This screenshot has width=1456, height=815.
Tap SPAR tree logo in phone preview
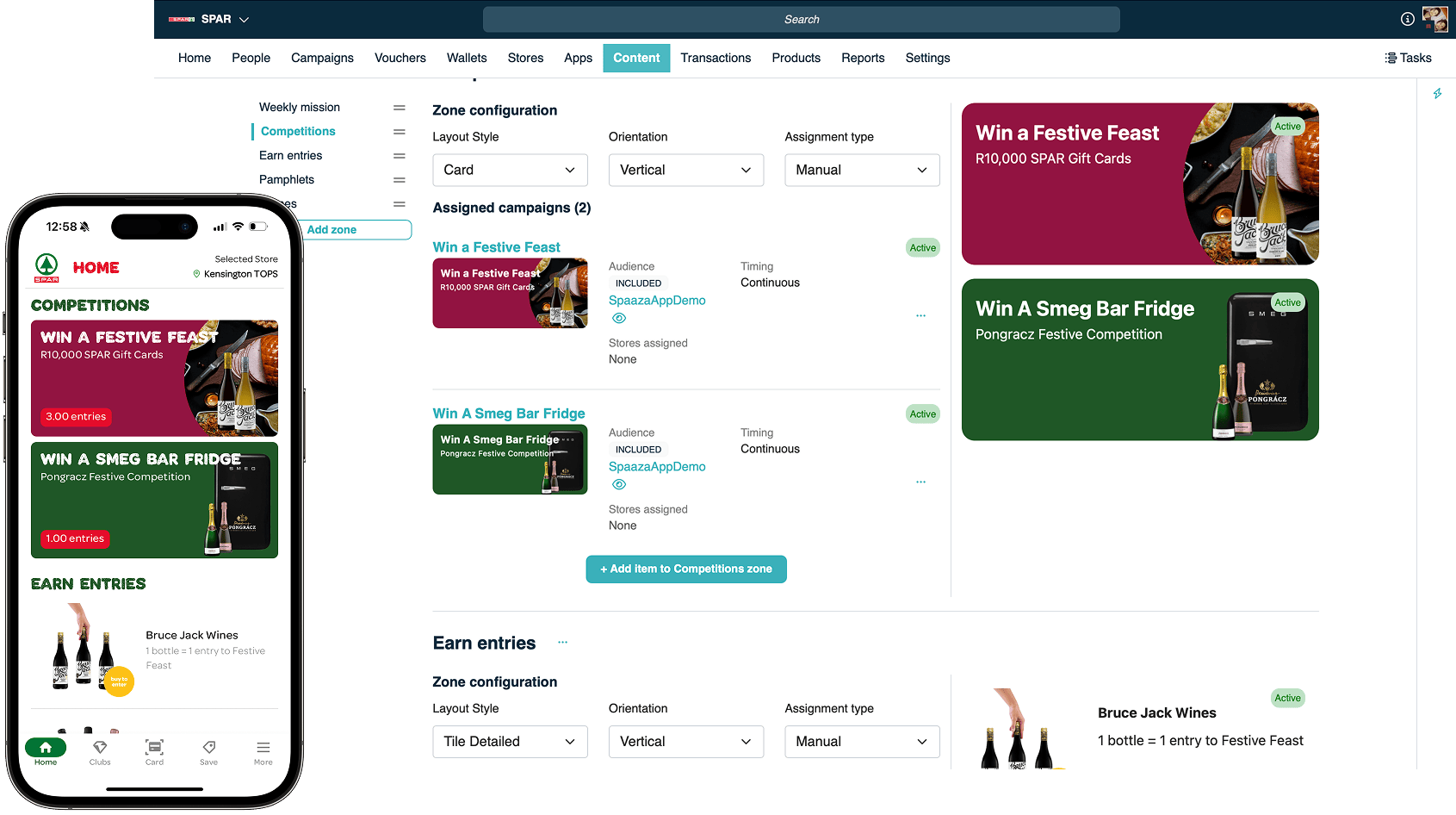(x=46, y=267)
